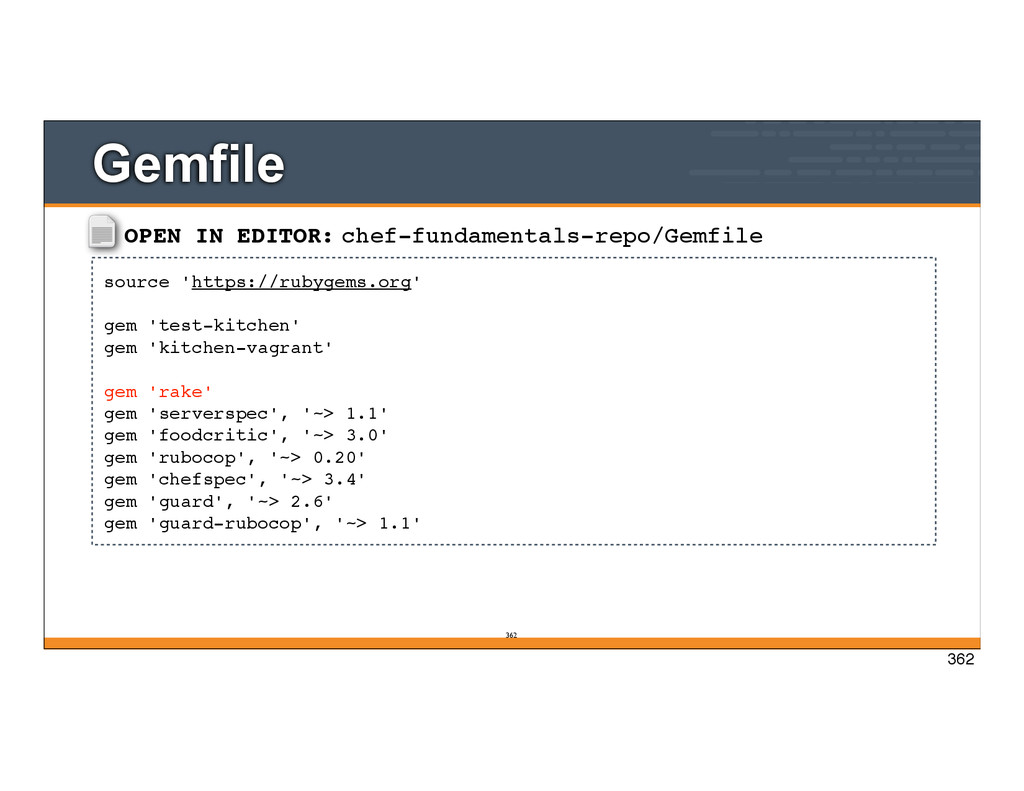Image resolution: width=1024 pixels, height=791 pixels.
Task: Click the line gem 'guard-rubocop', '~> 1.1'
Action: click(x=262, y=524)
